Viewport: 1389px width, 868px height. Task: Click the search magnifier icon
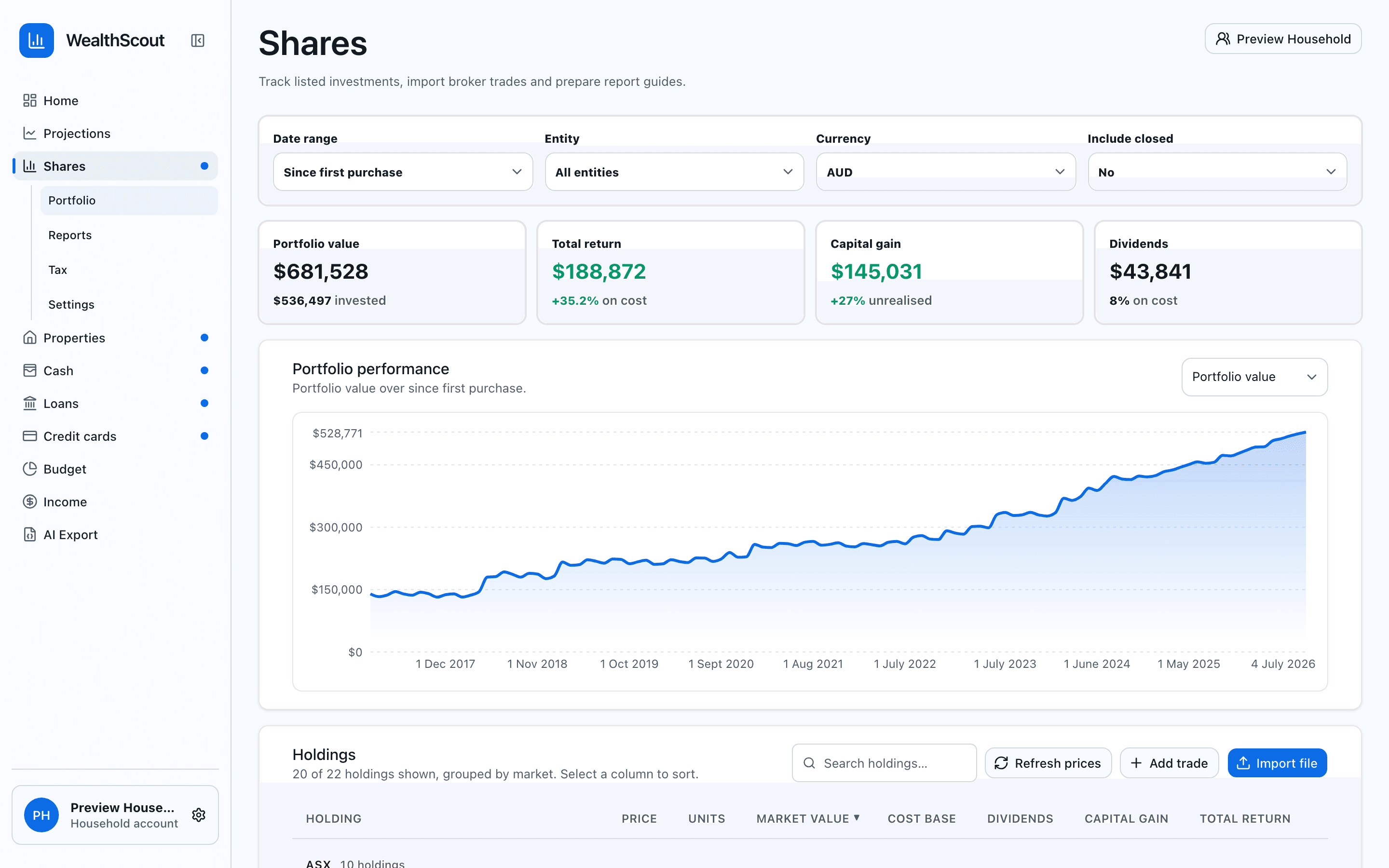[x=809, y=763]
